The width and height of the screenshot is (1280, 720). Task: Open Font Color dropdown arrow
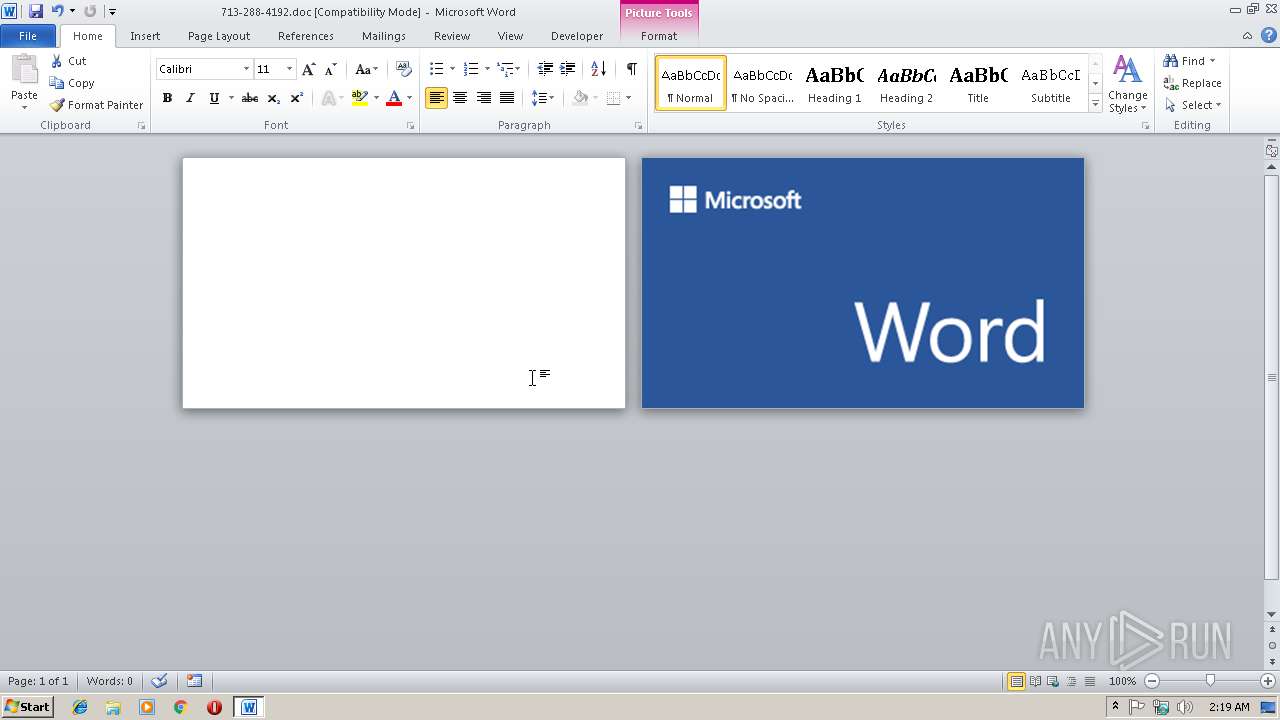pos(409,98)
